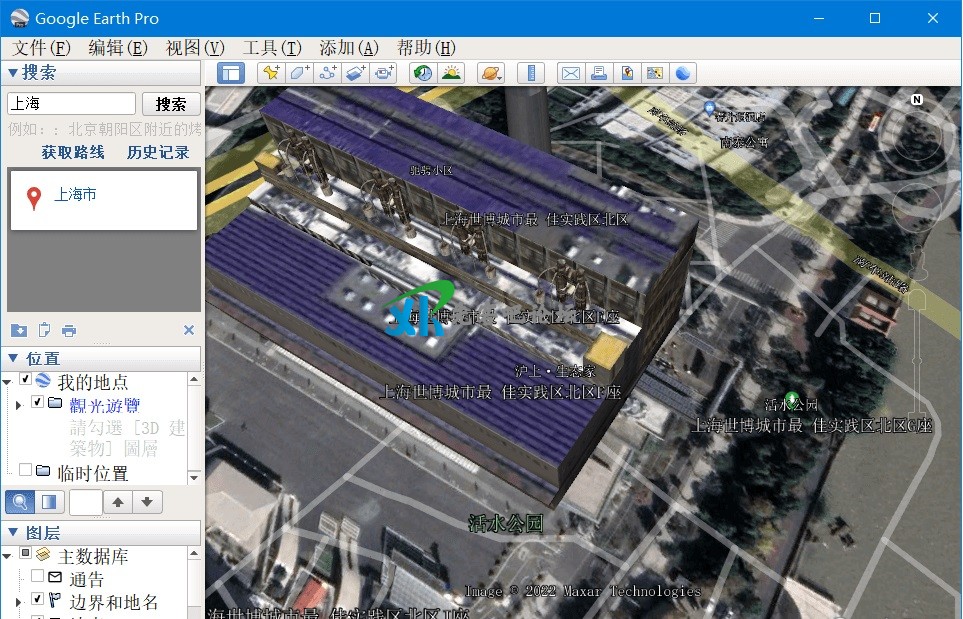Image resolution: width=963 pixels, height=619 pixels.
Task: Add a placemark with the pushpin icon
Action: [270, 73]
